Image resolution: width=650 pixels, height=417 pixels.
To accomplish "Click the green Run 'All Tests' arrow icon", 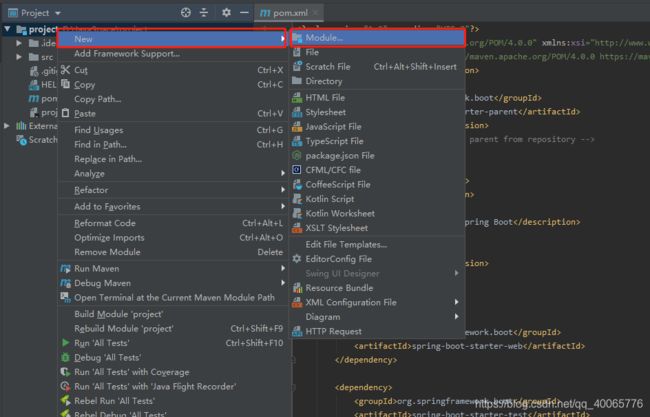I will 65,342.
